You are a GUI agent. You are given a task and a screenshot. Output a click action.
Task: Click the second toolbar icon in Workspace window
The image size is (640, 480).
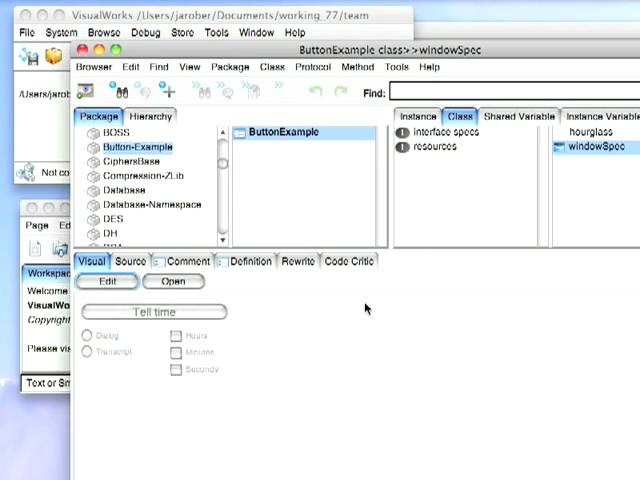click(x=60, y=249)
